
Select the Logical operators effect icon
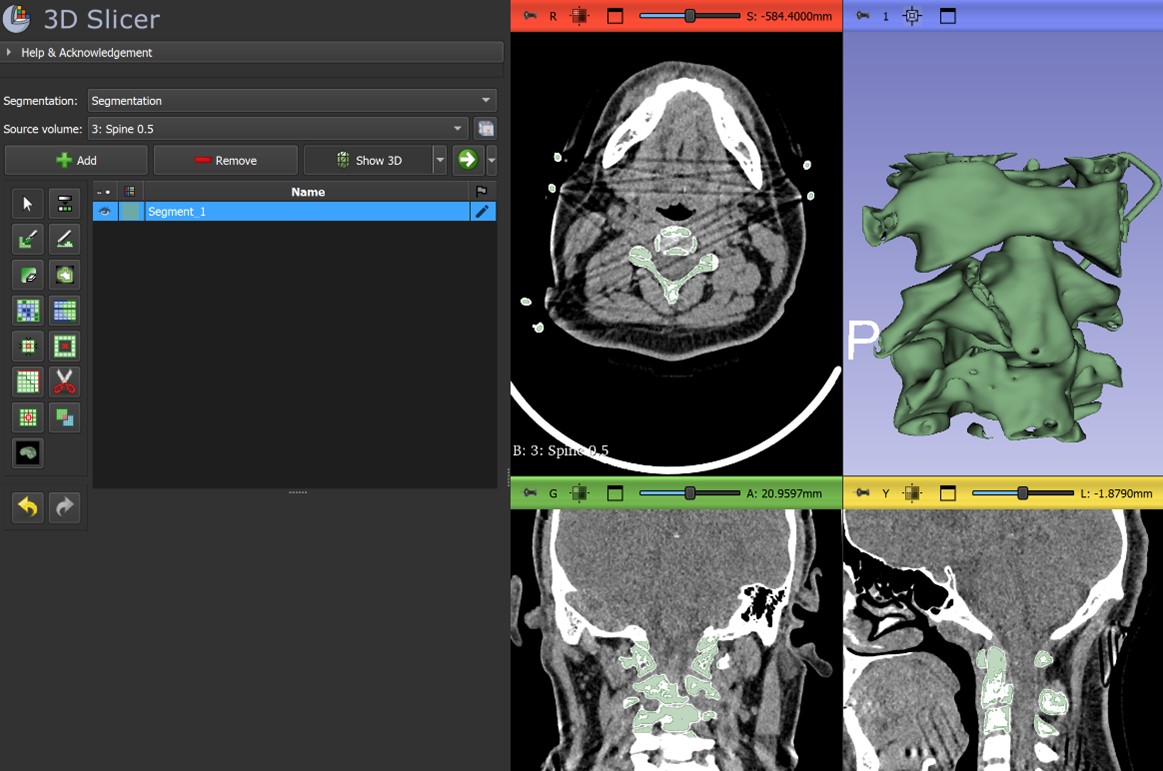pos(65,418)
